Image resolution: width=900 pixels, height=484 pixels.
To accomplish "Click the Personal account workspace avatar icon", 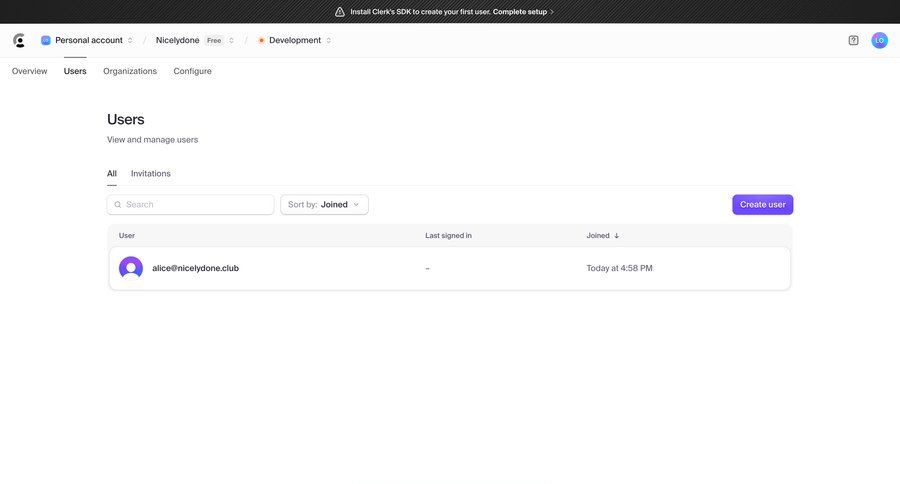I will click(x=45, y=40).
